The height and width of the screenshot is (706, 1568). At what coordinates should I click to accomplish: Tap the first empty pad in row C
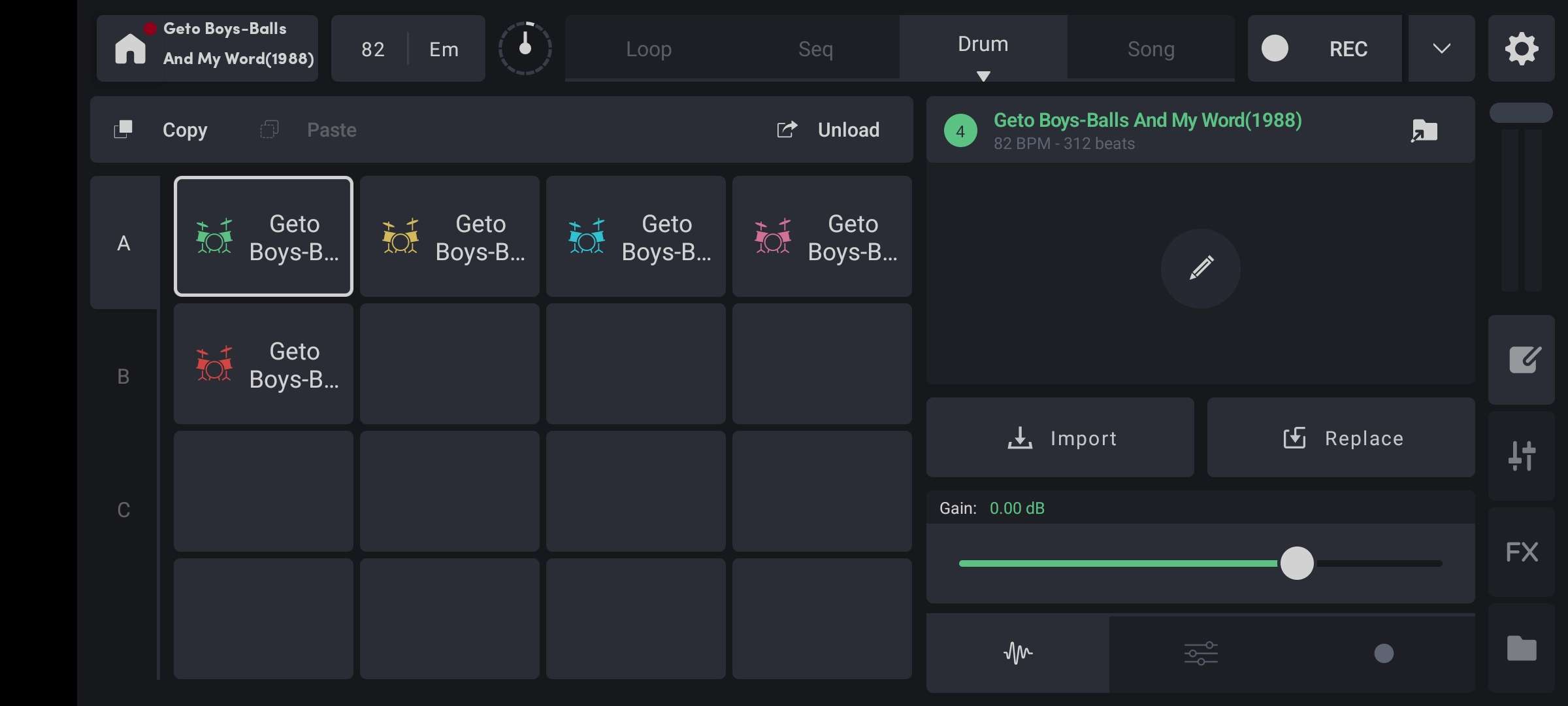coord(263,491)
